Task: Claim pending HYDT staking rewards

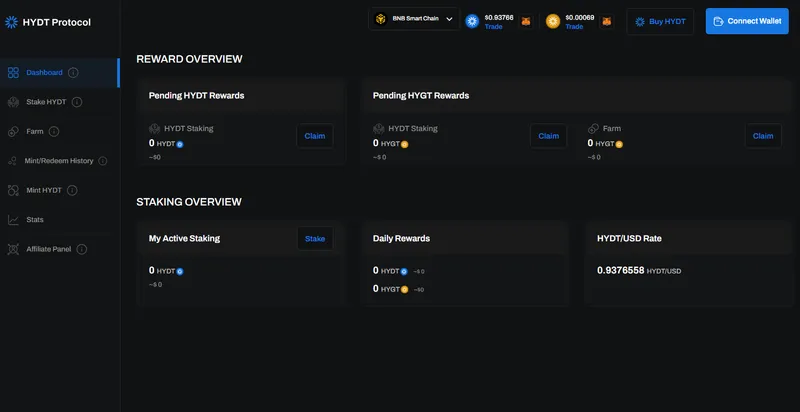Action: (x=315, y=136)
